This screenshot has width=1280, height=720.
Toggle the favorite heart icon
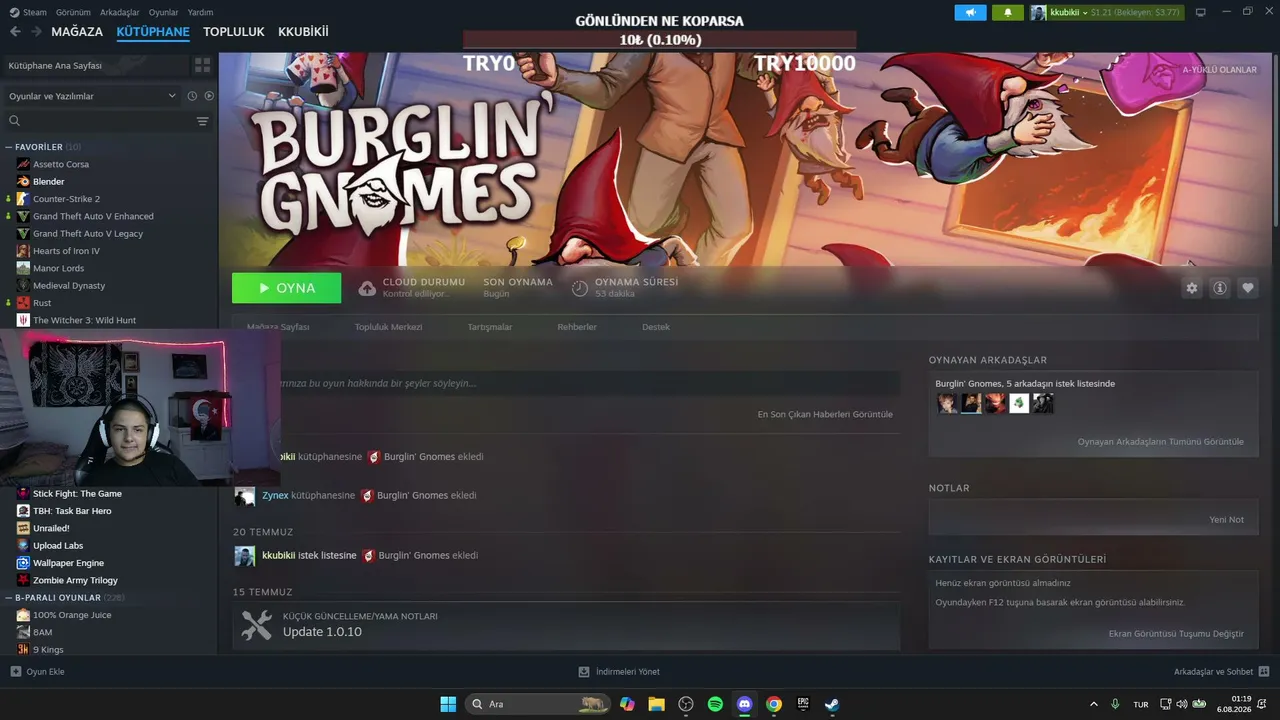(x=1247, y=288)
